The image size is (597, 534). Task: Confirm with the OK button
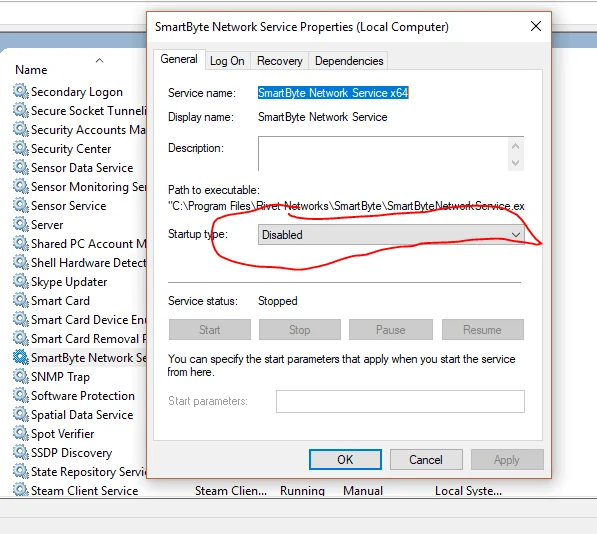[345, 459]
